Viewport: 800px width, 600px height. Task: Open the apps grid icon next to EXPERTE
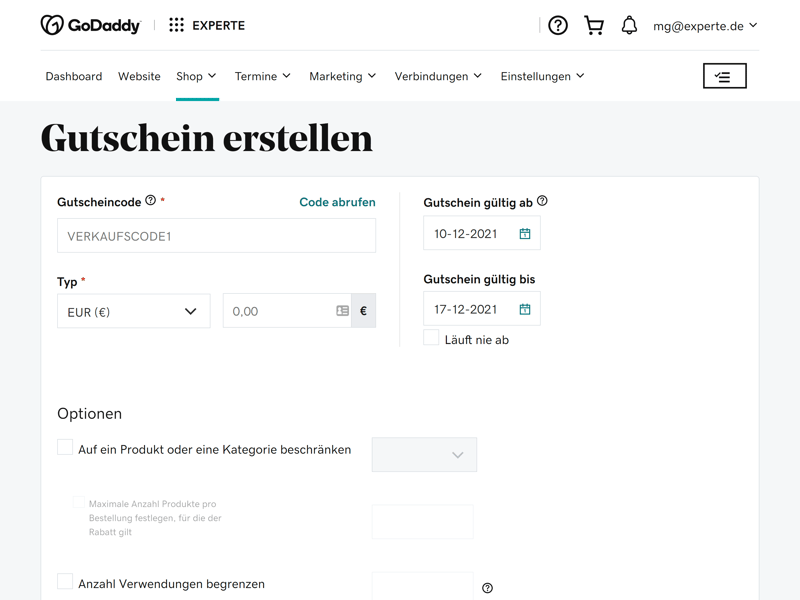coord(176,25)
